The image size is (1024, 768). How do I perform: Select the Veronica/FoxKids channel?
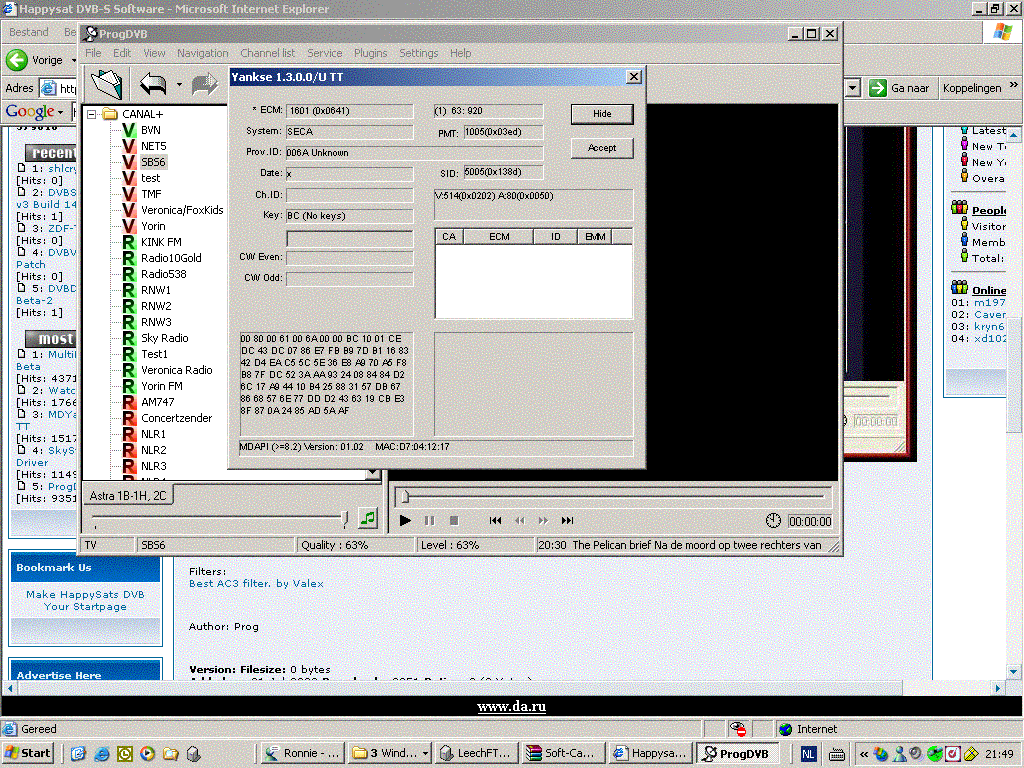tap(182, 210)
